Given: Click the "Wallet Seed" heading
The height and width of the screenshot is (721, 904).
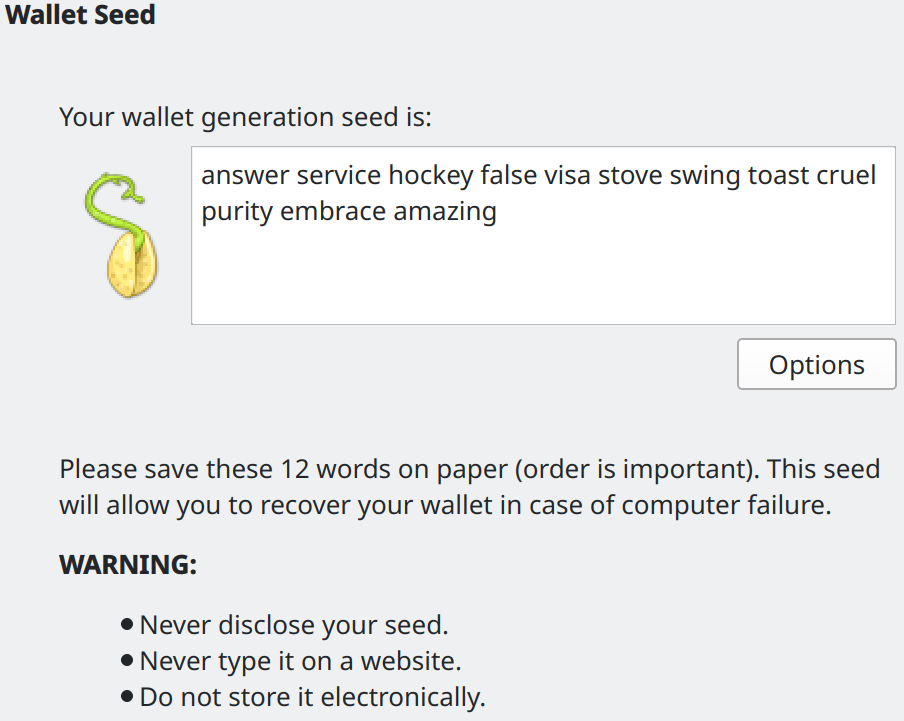Looking at the screenshot, I should (80, 16).
